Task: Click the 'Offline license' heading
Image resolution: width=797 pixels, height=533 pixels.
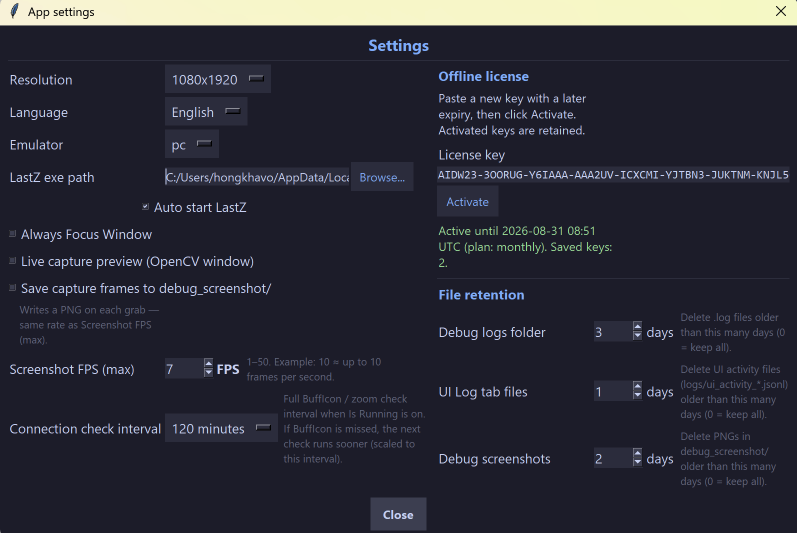Action: click(x=483, y=76)
